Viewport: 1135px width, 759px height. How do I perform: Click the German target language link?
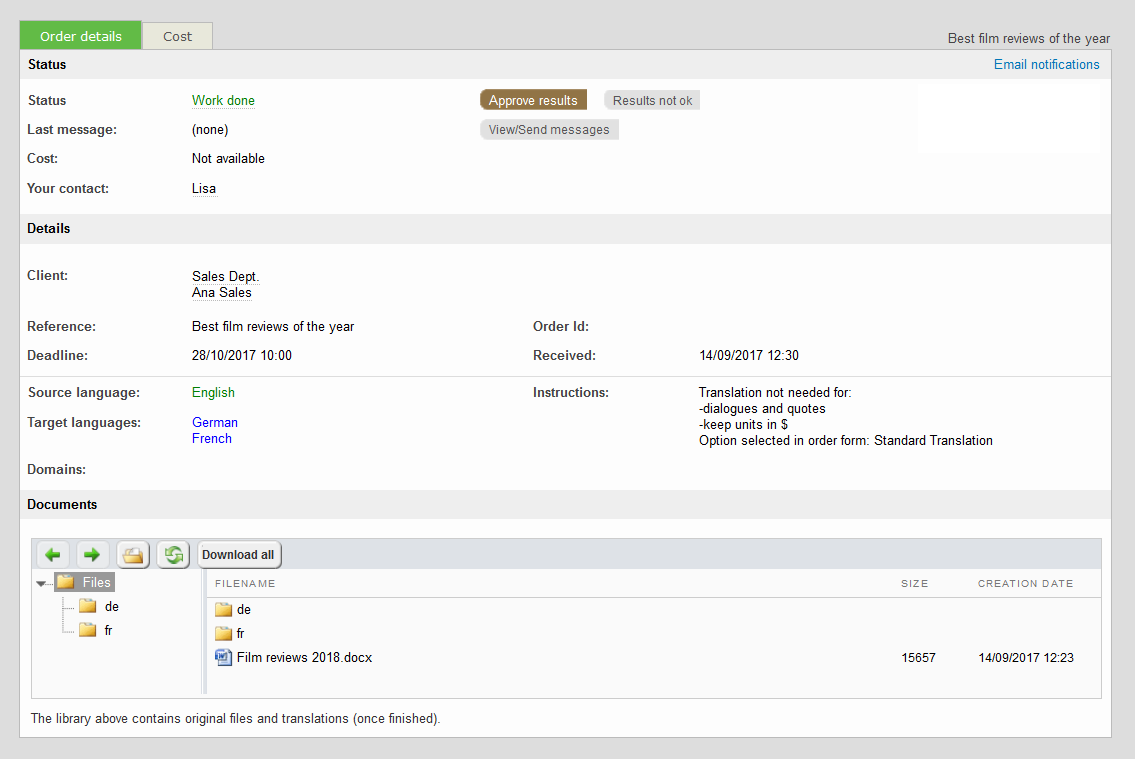point(215,422)
